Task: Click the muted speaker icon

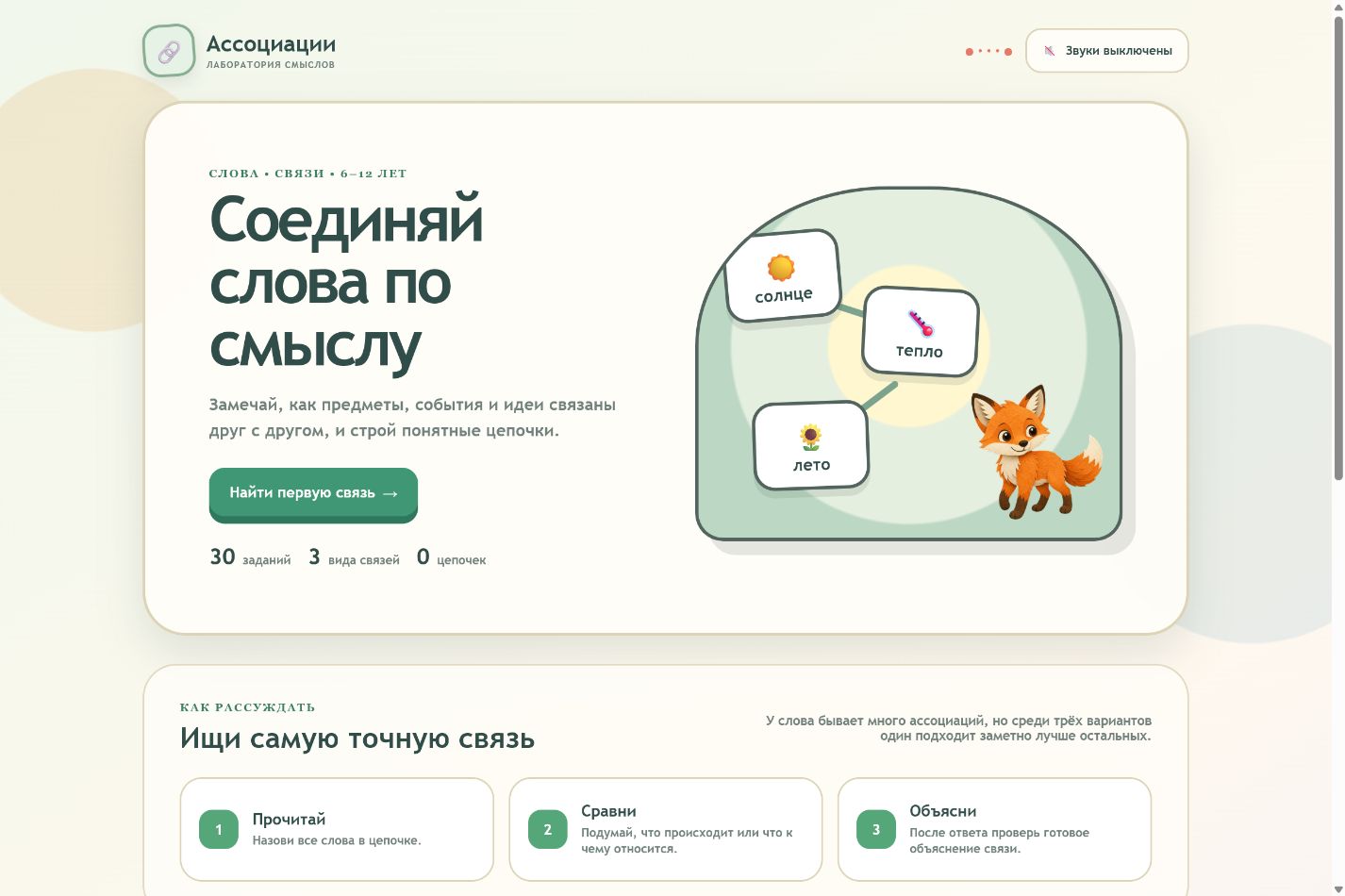Action: pyautogui.click(x=1049, y=51)
